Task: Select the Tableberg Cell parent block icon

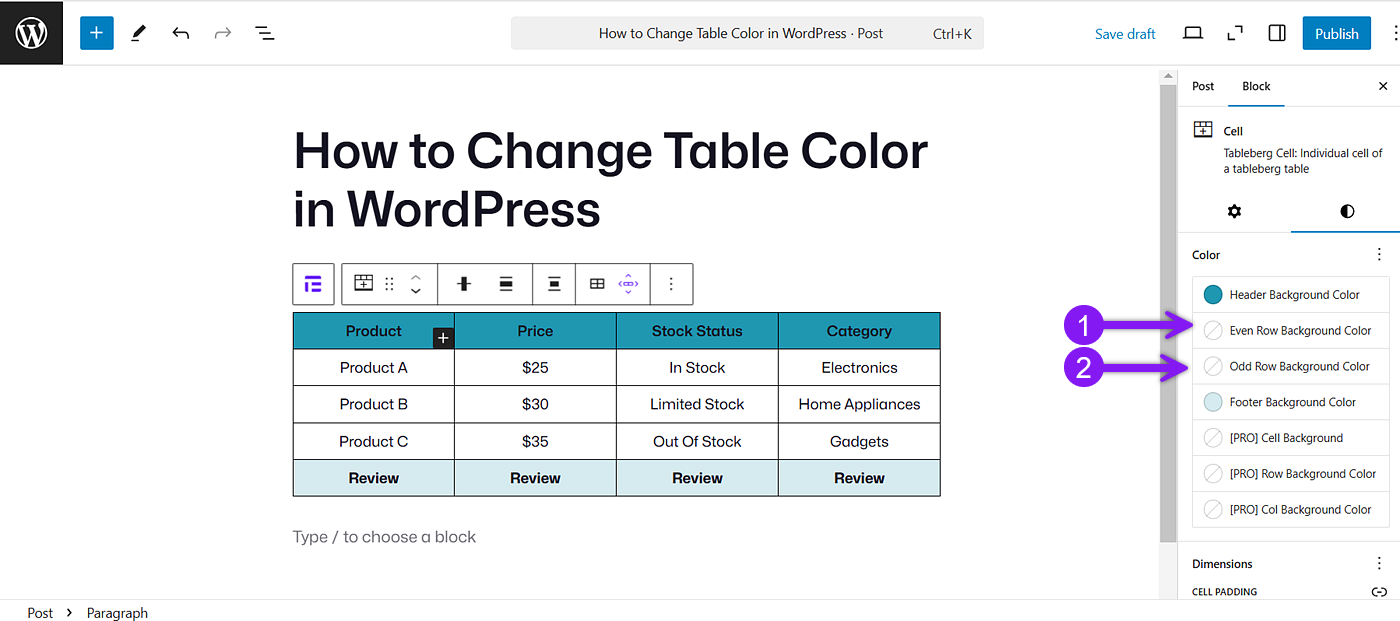Action: coord(313,284)
